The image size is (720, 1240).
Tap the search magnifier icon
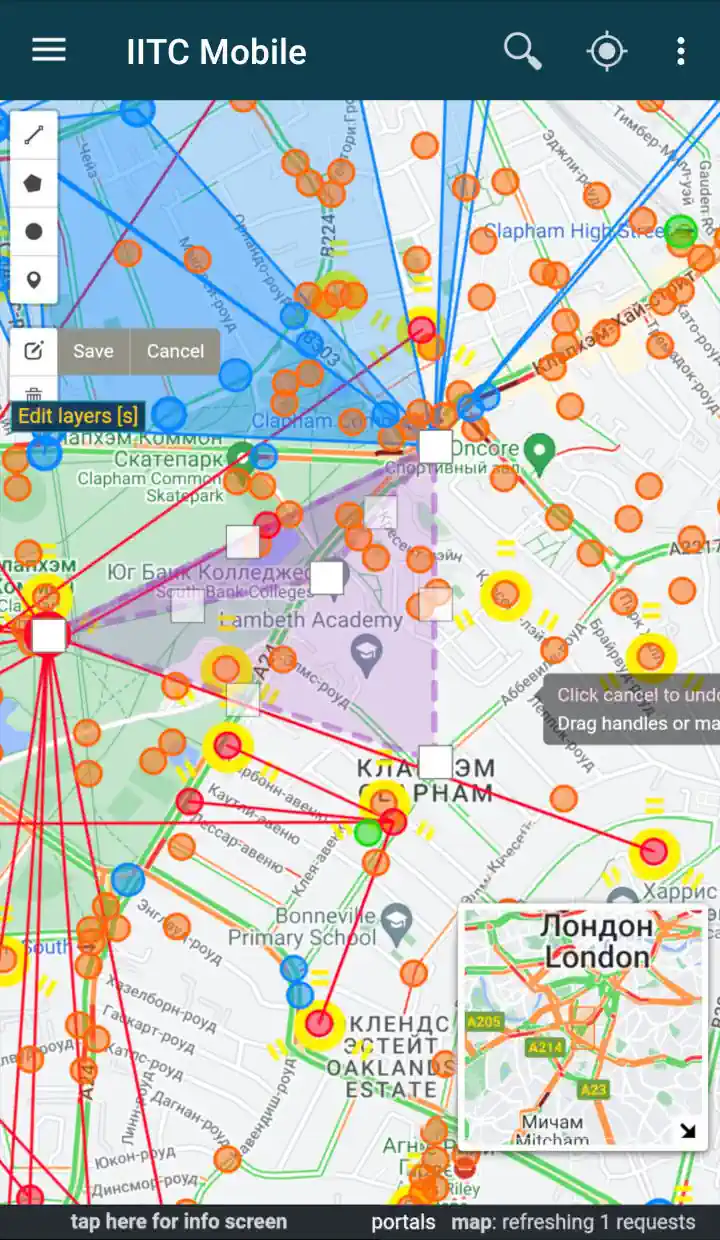click(x=522, y=51)
